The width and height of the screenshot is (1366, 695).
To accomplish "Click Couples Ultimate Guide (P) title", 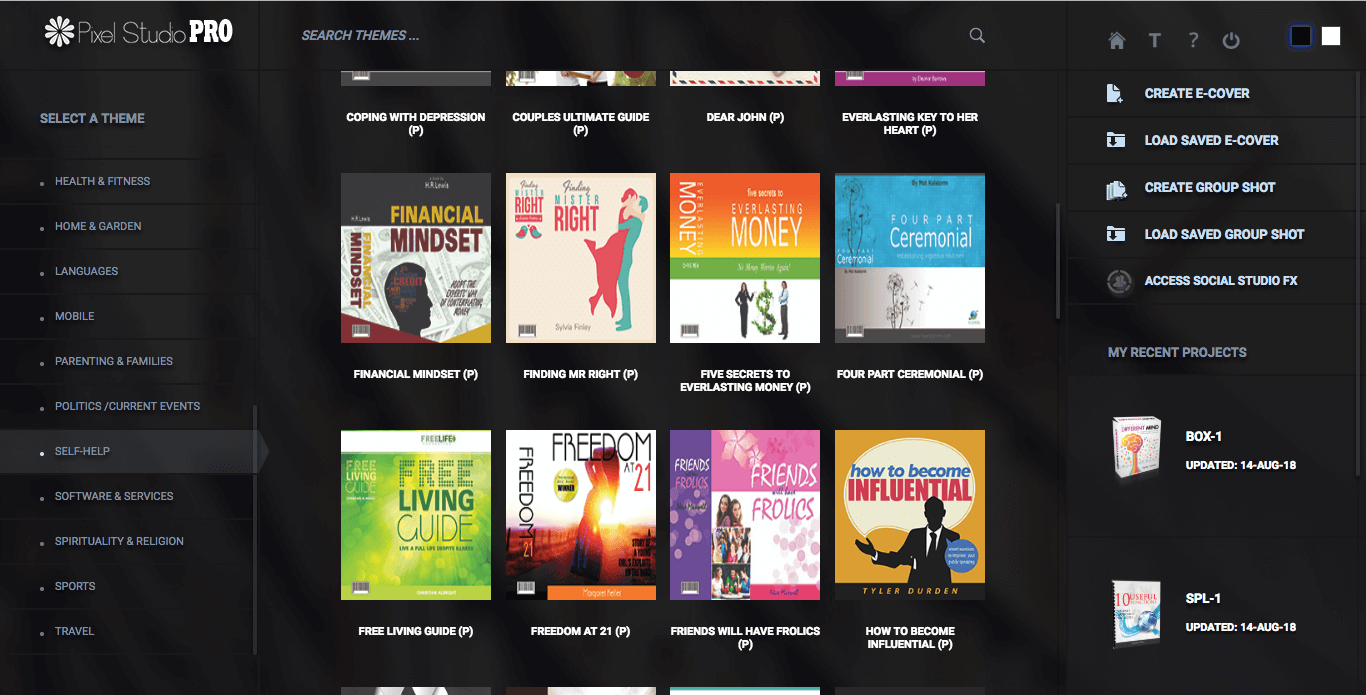I will point(581,124).
